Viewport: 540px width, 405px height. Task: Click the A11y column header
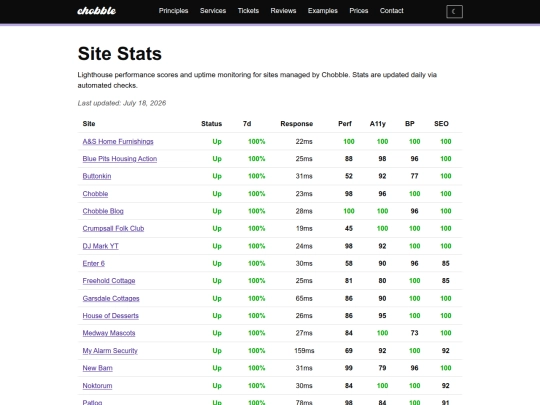click(377, 124)
